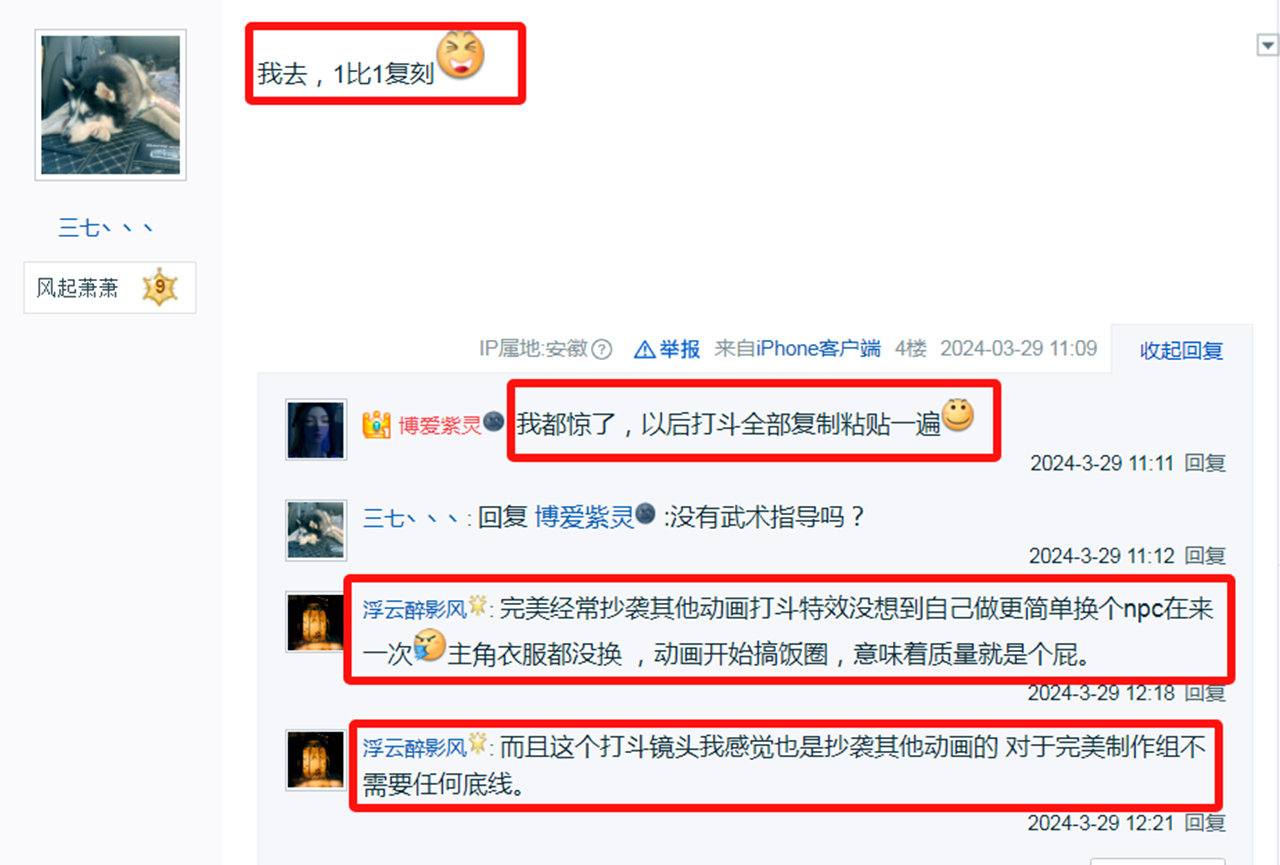Screen dimensions: 1280x865
Task: Click the level 9 star badge icon
Action: 159,288
